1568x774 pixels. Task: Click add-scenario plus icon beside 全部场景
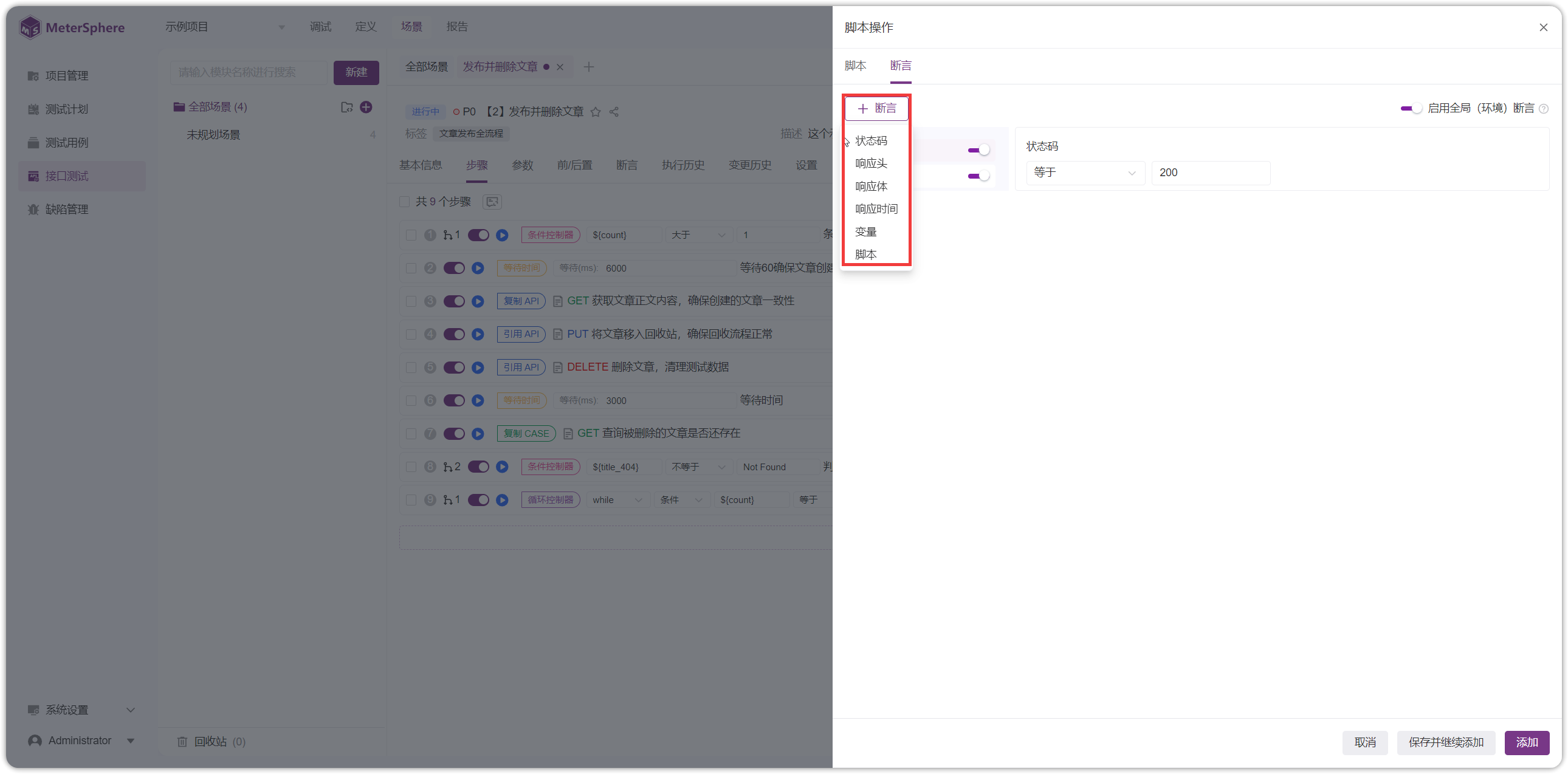(366, 107)
